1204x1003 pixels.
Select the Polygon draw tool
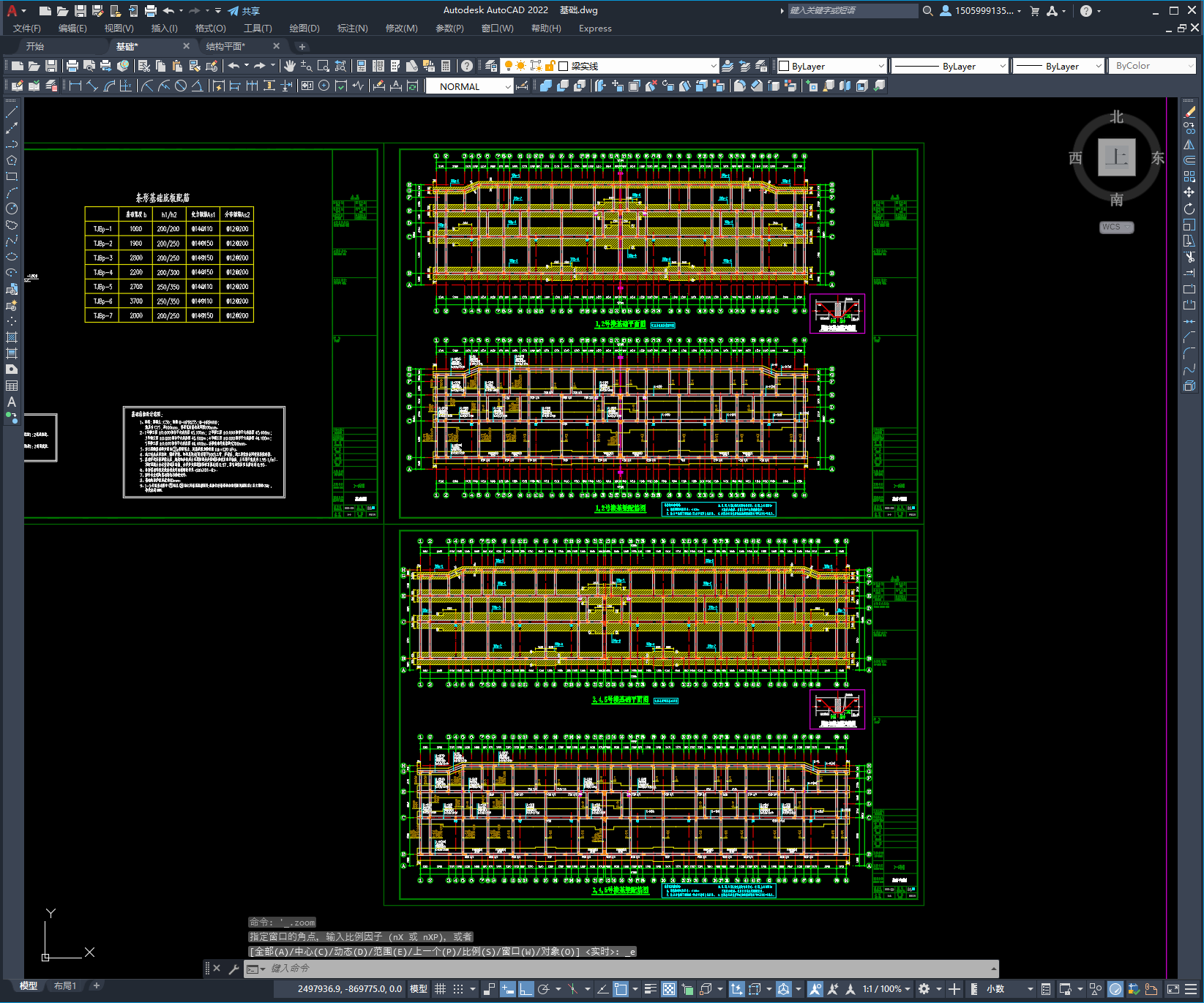(x=12, y=160)
